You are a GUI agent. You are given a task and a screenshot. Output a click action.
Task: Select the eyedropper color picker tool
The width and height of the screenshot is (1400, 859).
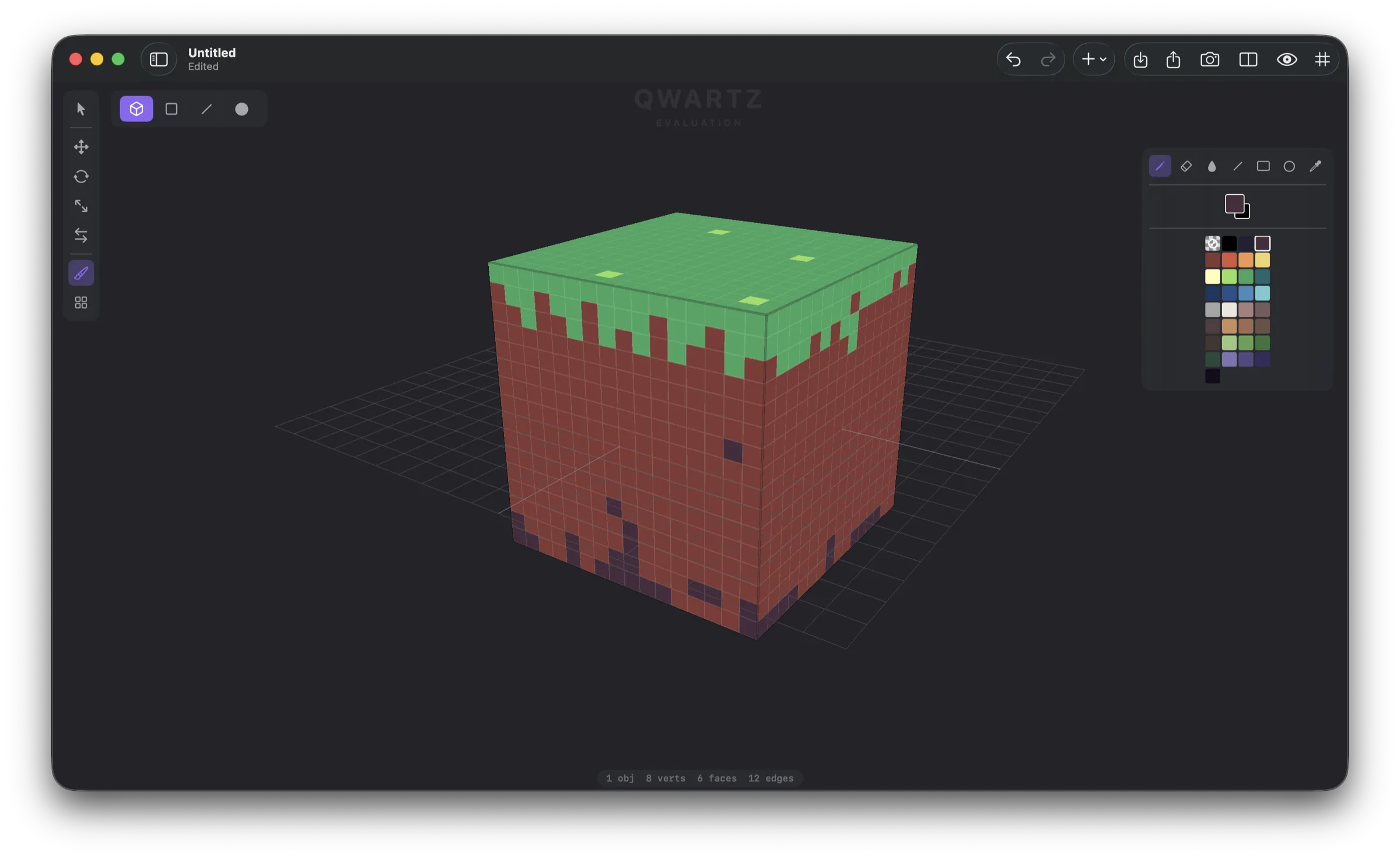(1315, 166)
